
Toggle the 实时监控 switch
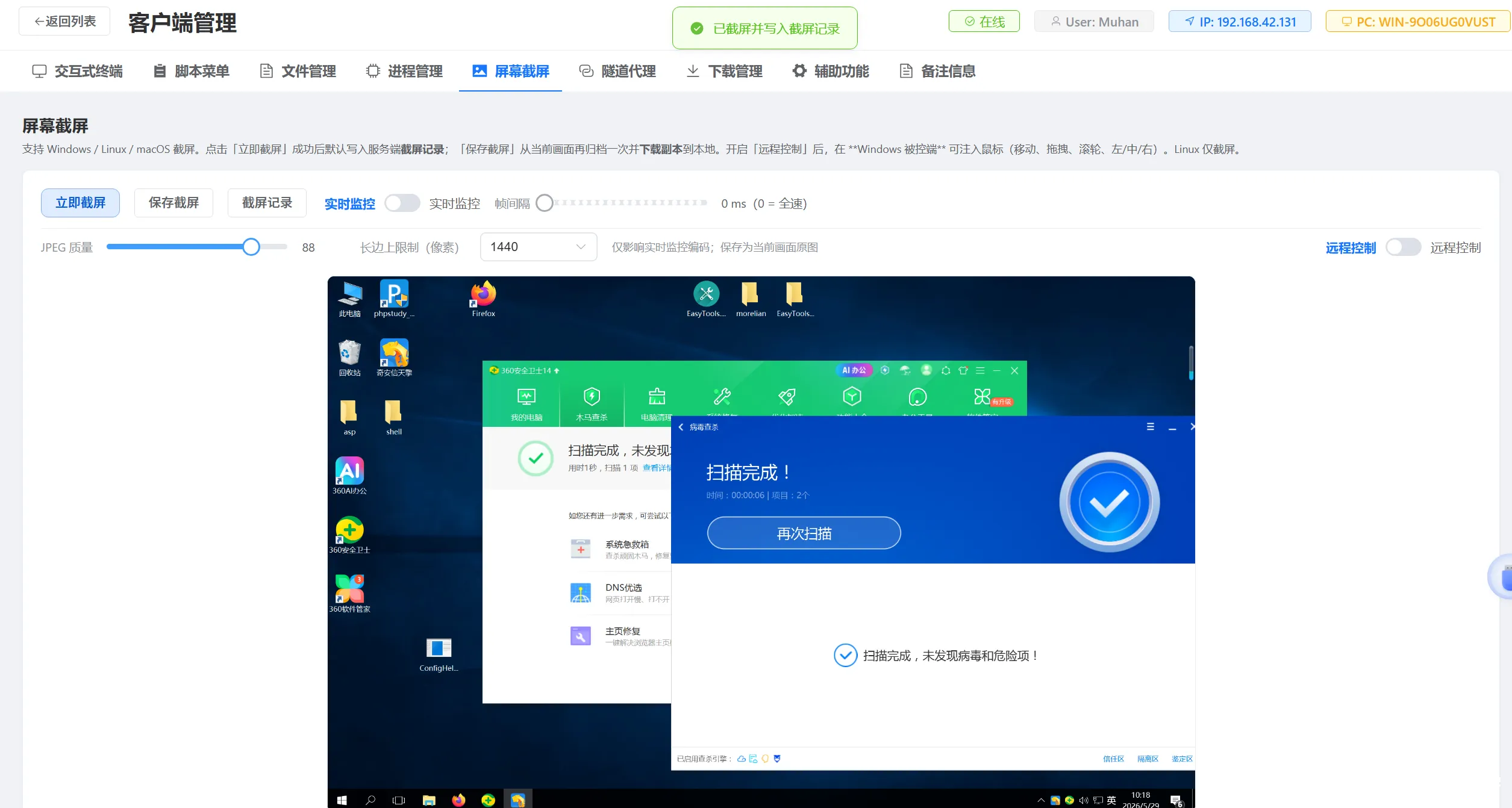pyautogui.click(x=402, y=204)
